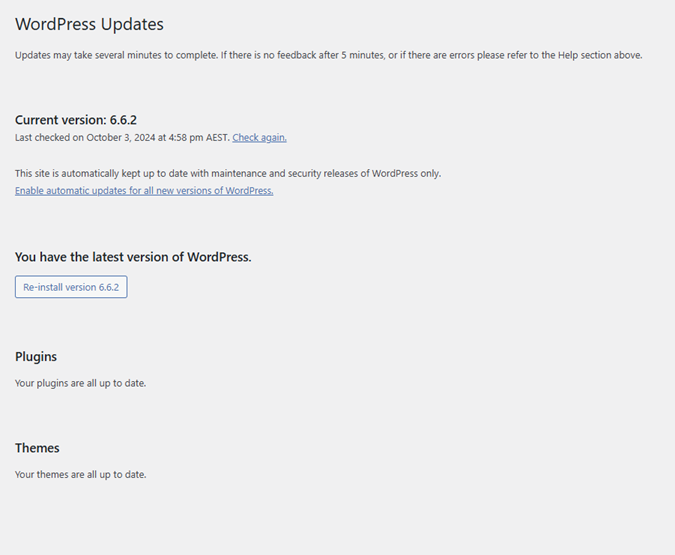Click 'This site is automatically kept up to date' text
This screenshot has height=555, width=675.
pos(228,174)
